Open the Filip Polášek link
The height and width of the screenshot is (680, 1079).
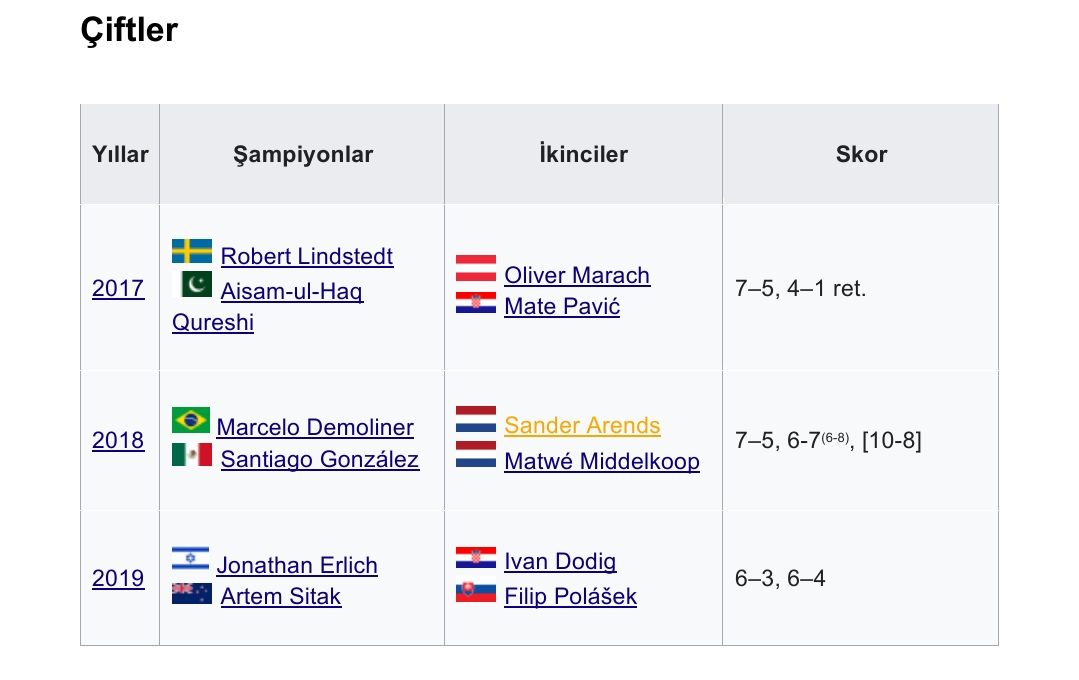pos(570,596)
